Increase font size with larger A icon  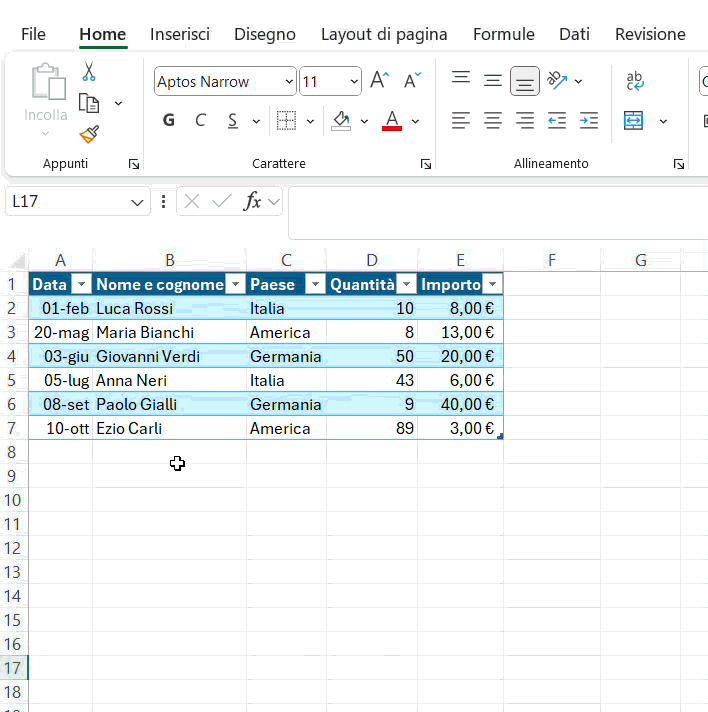click(379, 81)
